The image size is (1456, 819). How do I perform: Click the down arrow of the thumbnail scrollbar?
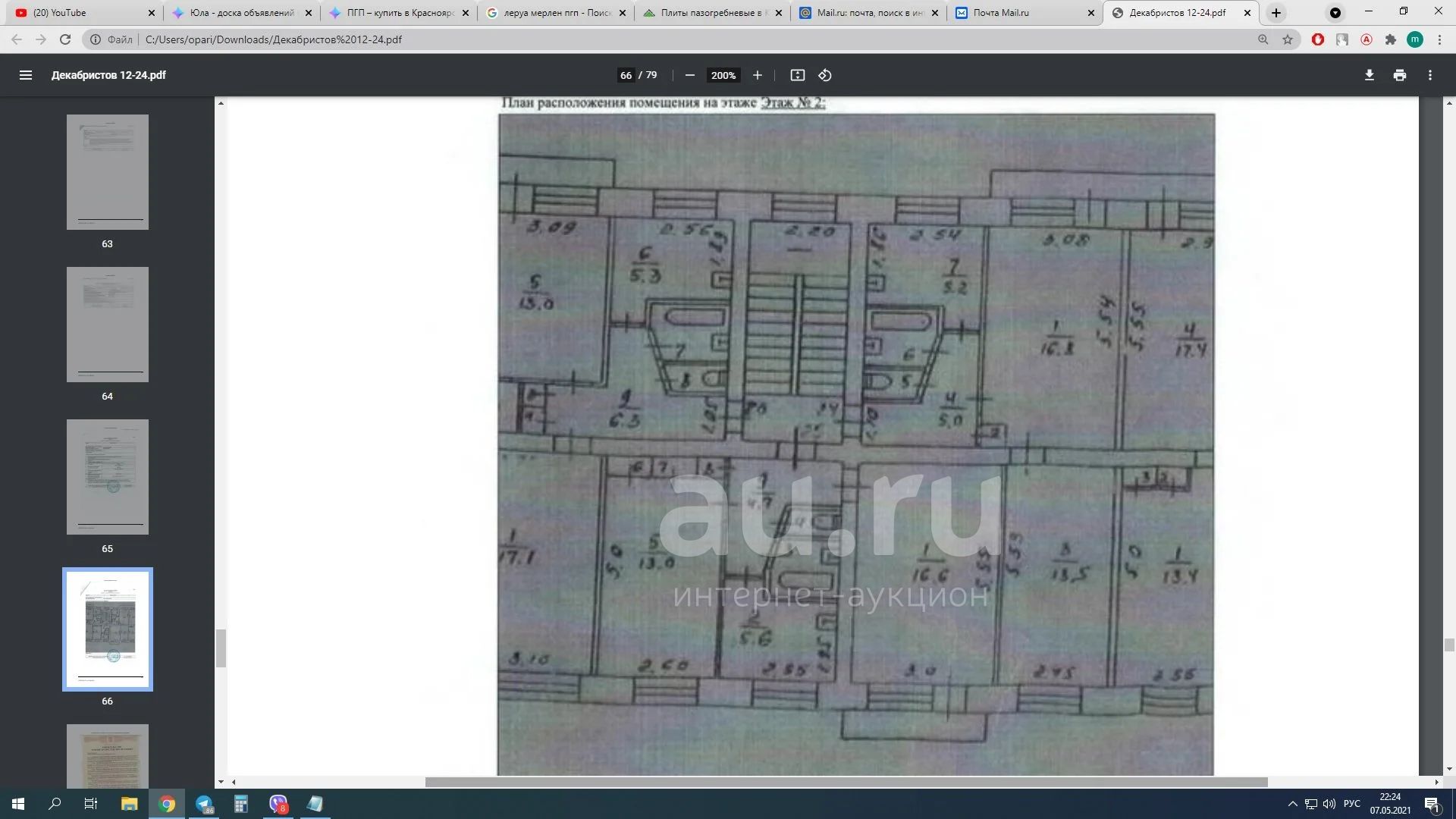pos(221,782)
